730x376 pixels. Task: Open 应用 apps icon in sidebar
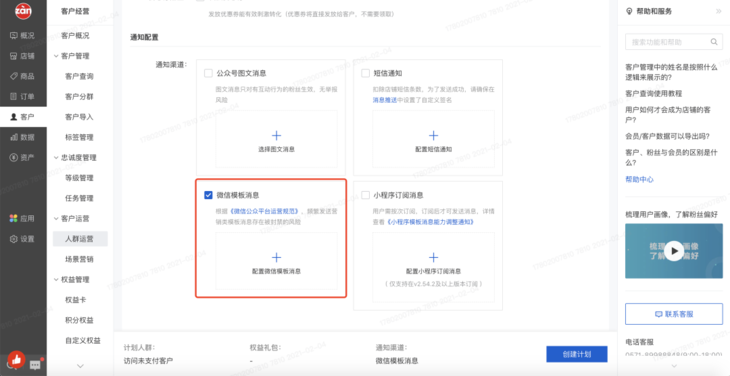[x=14, y=218]
